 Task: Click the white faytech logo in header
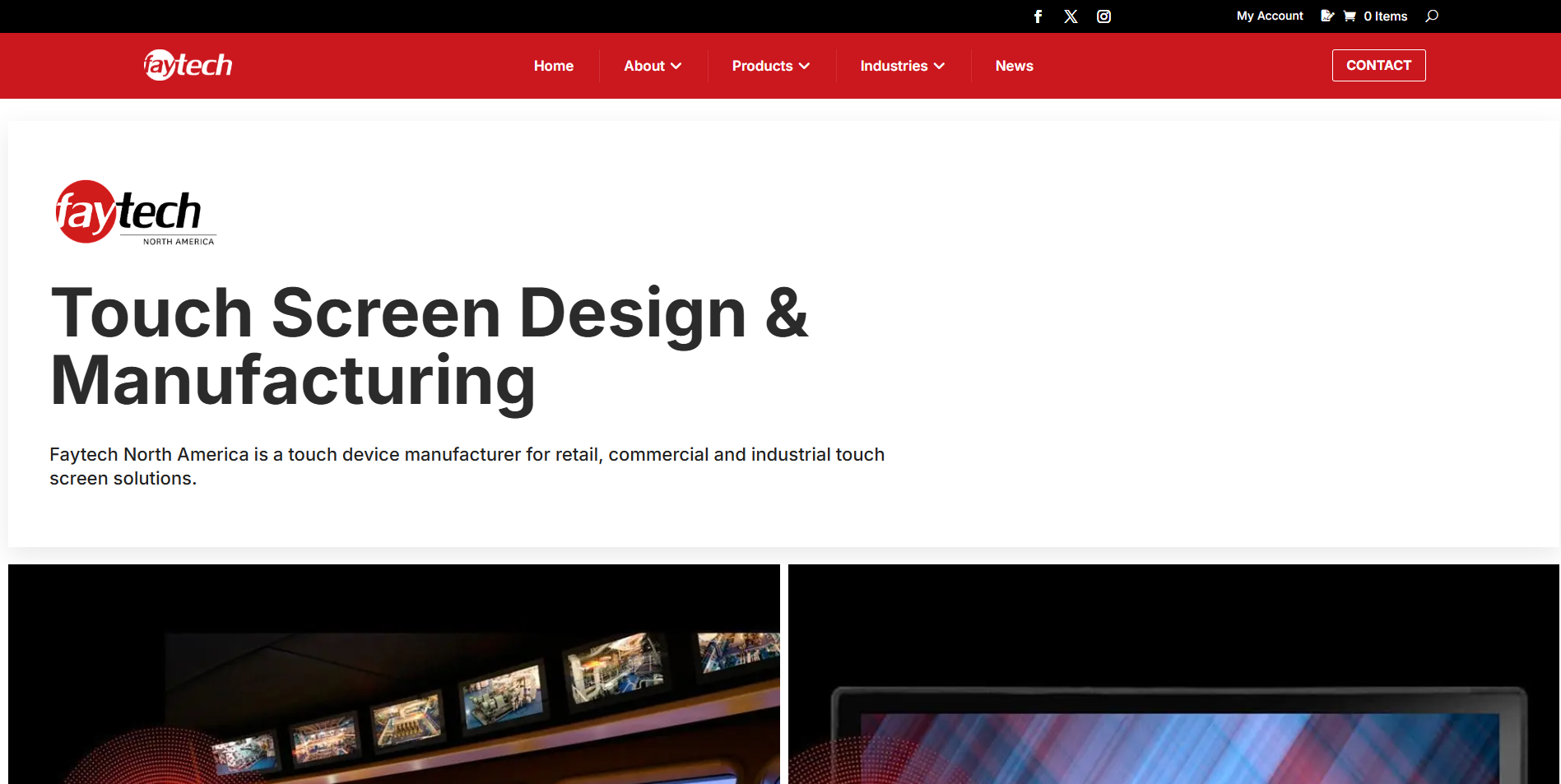pyautogui.click(x=188, y=65)
